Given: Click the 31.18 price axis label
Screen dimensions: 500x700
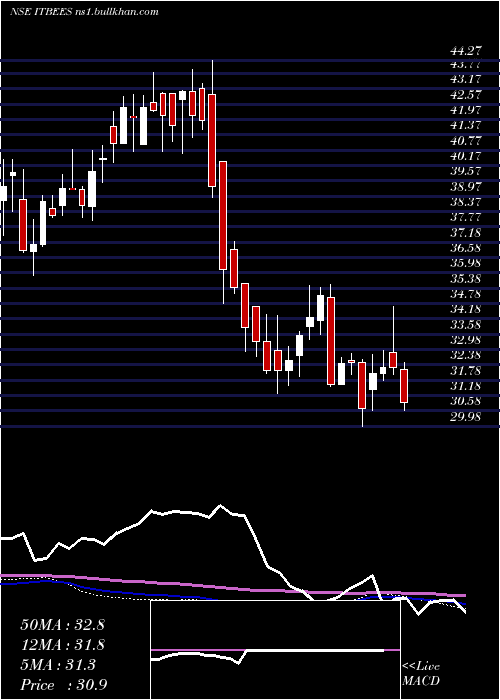Looking at the screenshot, I should [x=466, y=386].
